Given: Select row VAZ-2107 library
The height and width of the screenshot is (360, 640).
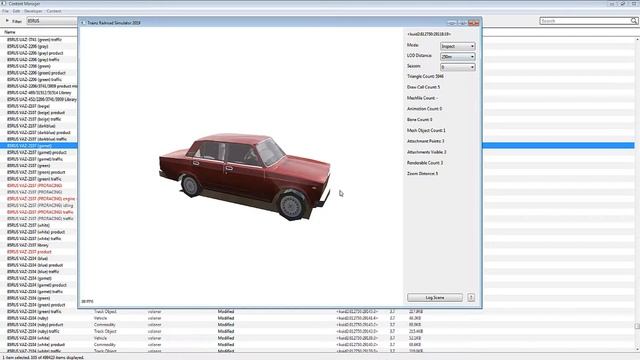Looking at the screenshot, I should click(x=28, y=245).
